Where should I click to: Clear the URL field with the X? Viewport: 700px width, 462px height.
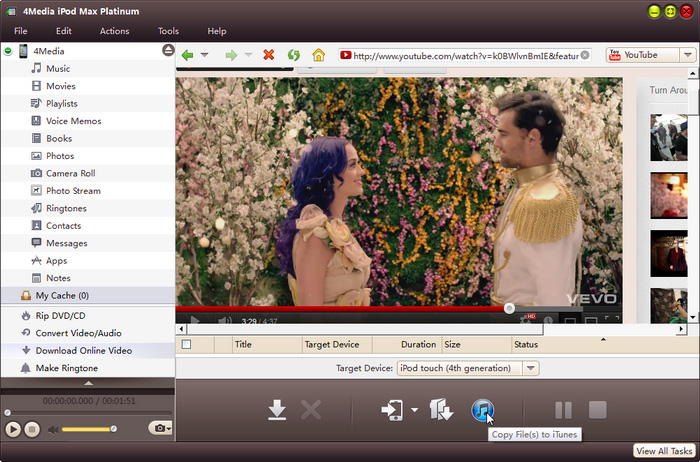click(x=585, y=55)
